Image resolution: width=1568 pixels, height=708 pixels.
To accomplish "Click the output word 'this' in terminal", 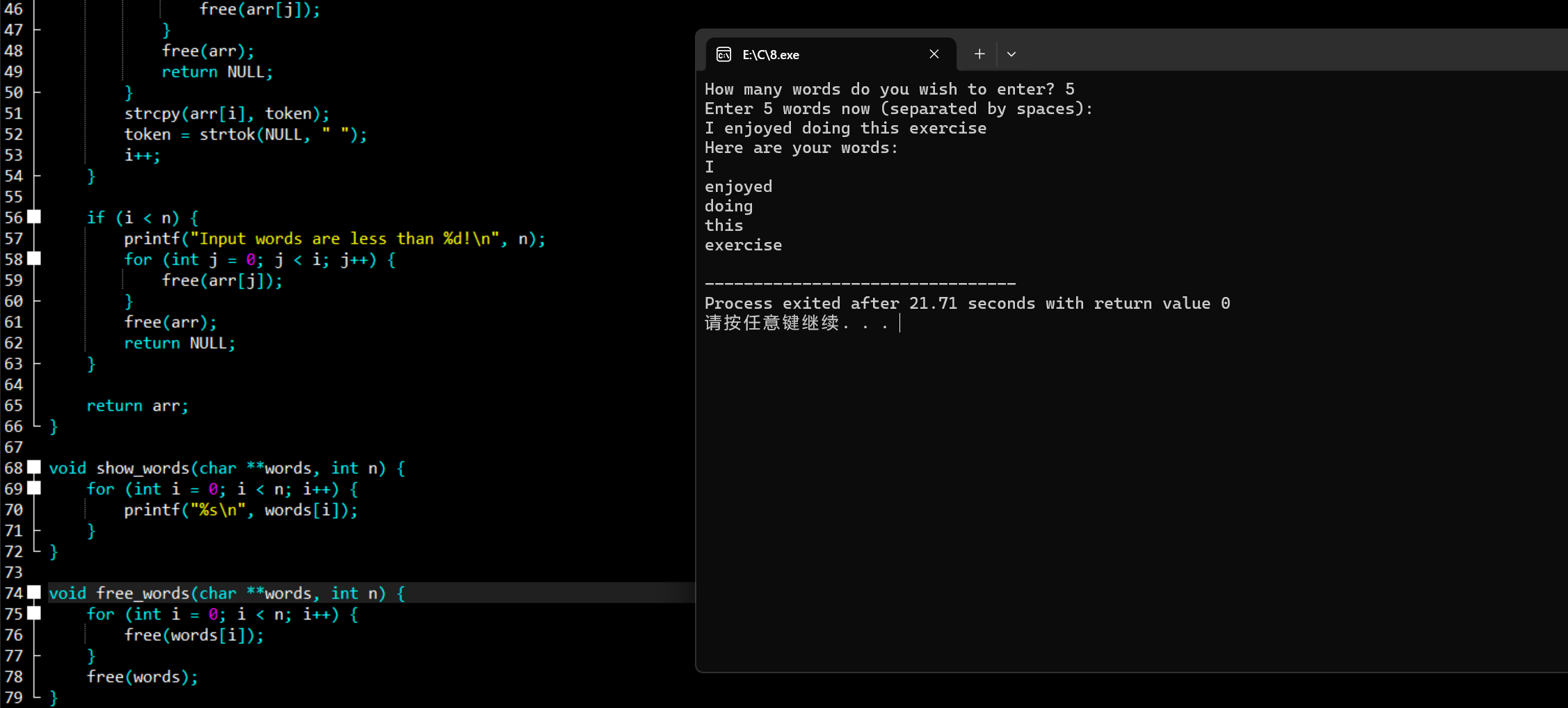I will click(723, 225).
